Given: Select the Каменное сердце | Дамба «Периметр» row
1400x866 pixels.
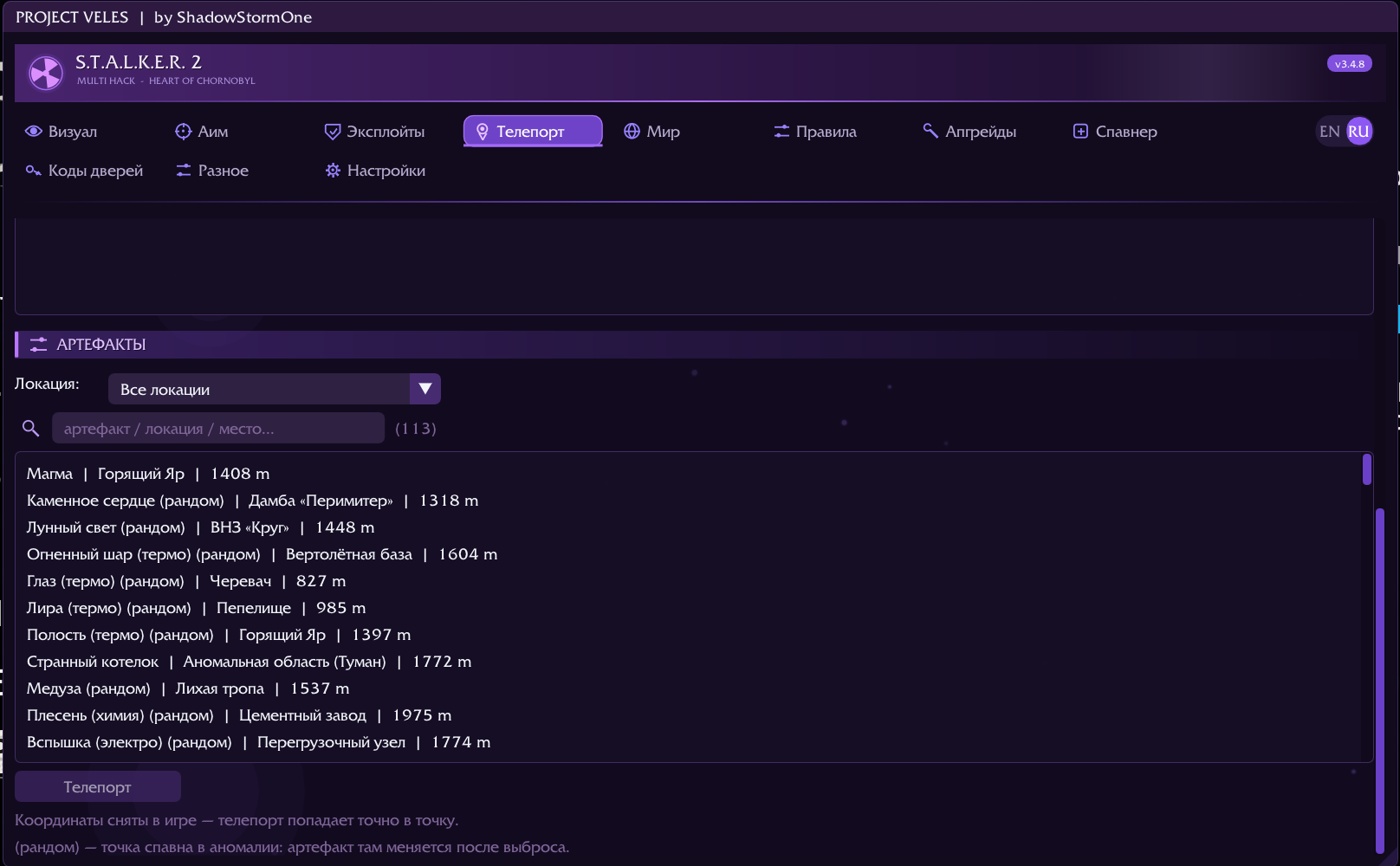Looking at the screenshot, I should click(689, 501).
